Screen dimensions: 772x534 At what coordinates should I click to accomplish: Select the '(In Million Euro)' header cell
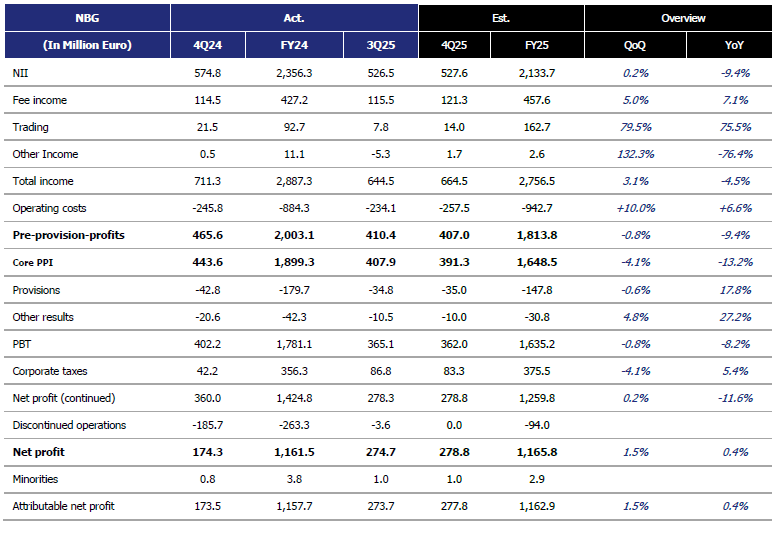point(87,45)
